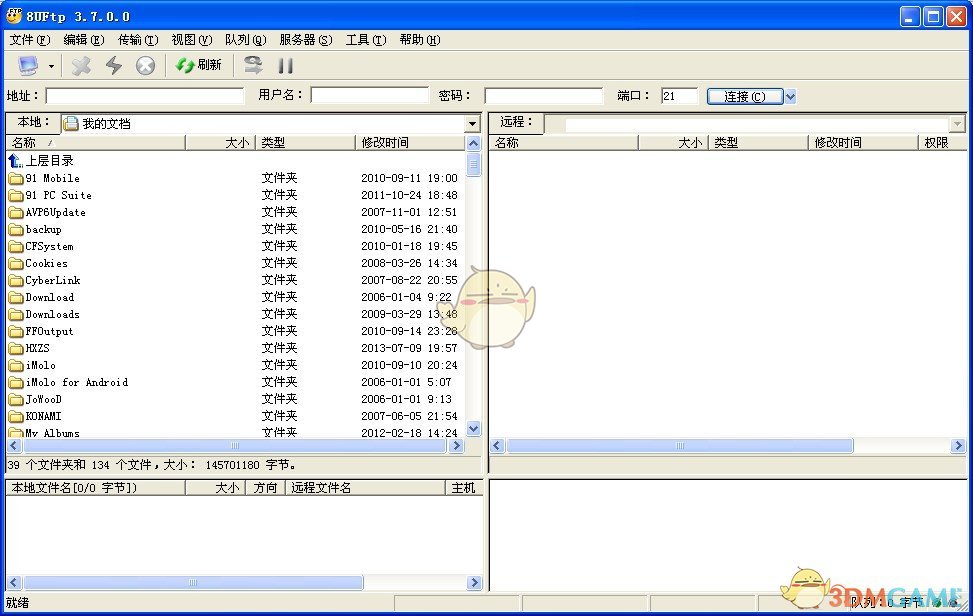Image resolution: width=973 pixels, height=616 pixels.
Task: Click the lightning quick-connect icon
Action: pyautogui.click(x=113, y=65)
